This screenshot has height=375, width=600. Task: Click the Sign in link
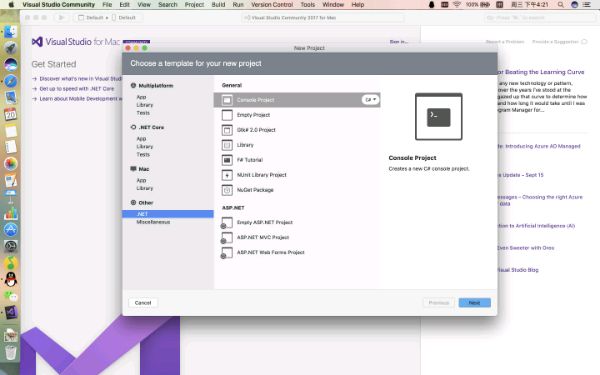[x=398, y=41]
